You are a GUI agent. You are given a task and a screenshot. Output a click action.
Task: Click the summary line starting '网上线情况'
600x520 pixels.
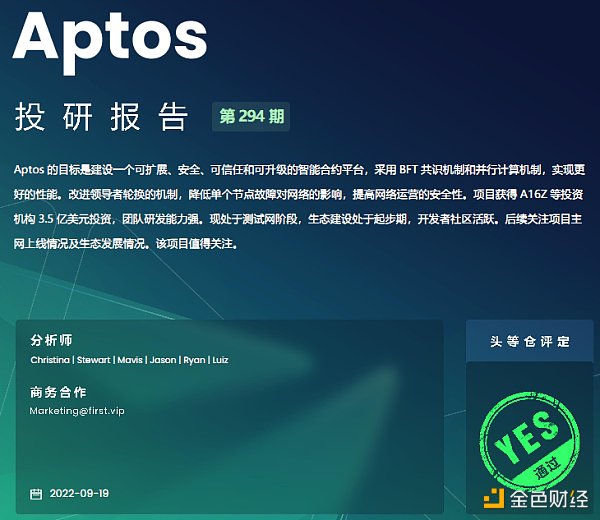126,244
